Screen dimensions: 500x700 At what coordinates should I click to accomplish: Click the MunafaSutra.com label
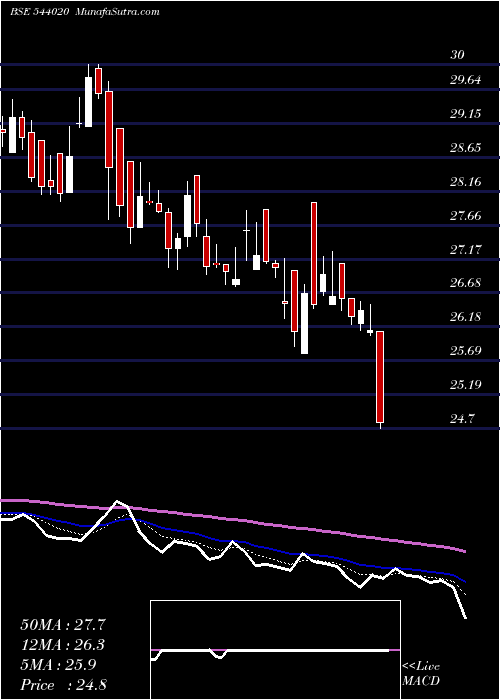[x=118, y=12]
